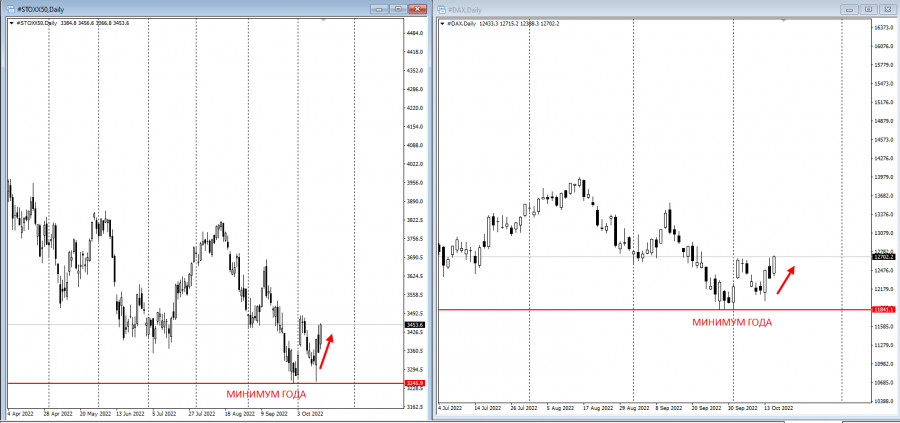Click the 13 Oct 2022 date label in DAX chart
900x423 pixels.
pos(779,408)
